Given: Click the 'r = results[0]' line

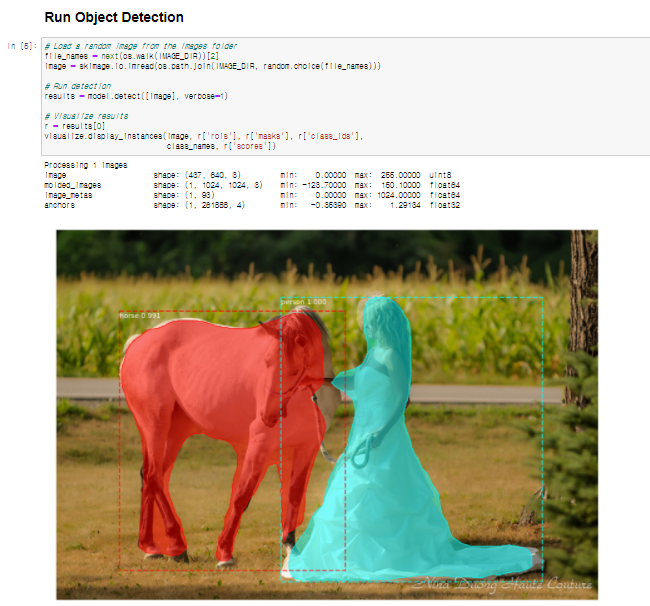Looking at the screenshot, I should coord(75,126).
